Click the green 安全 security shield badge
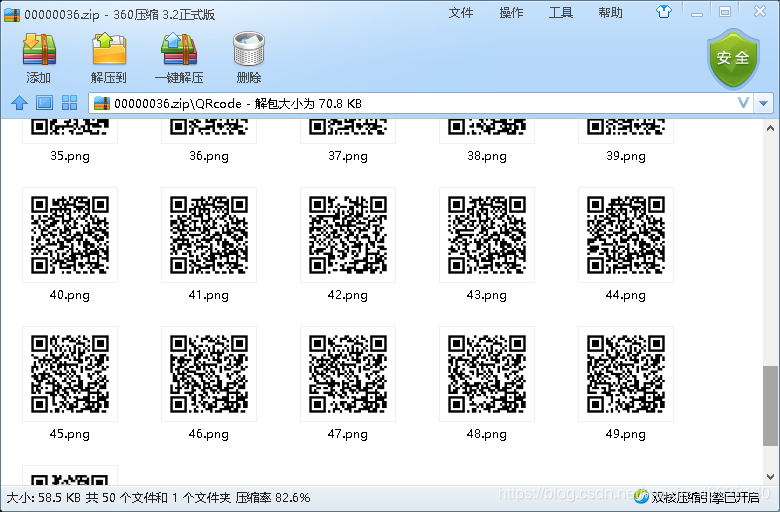This screenshot has width=780, height=512. click(x=733, y=59)
